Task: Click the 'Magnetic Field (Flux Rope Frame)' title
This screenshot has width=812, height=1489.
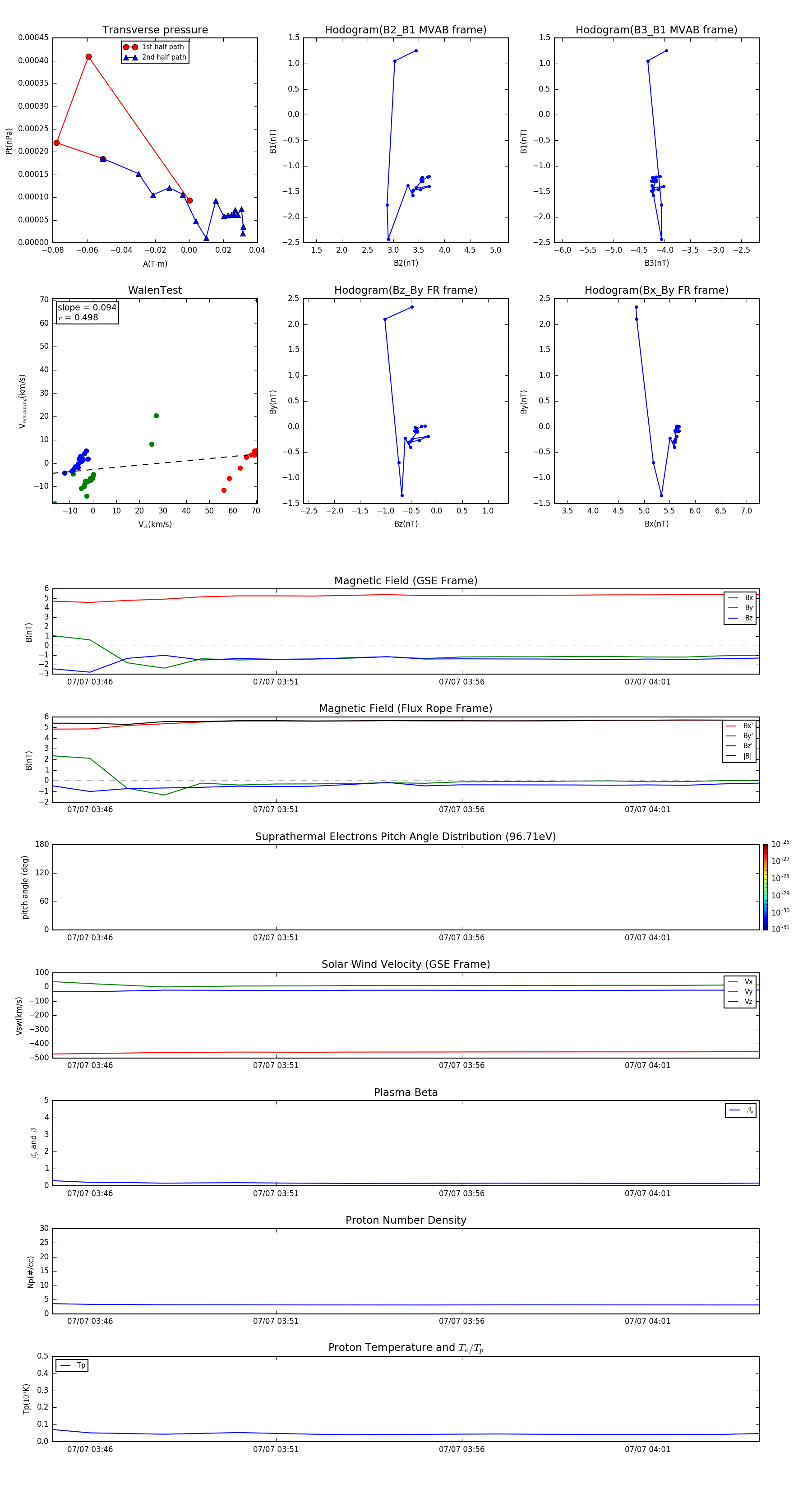Action: [406, 709]
